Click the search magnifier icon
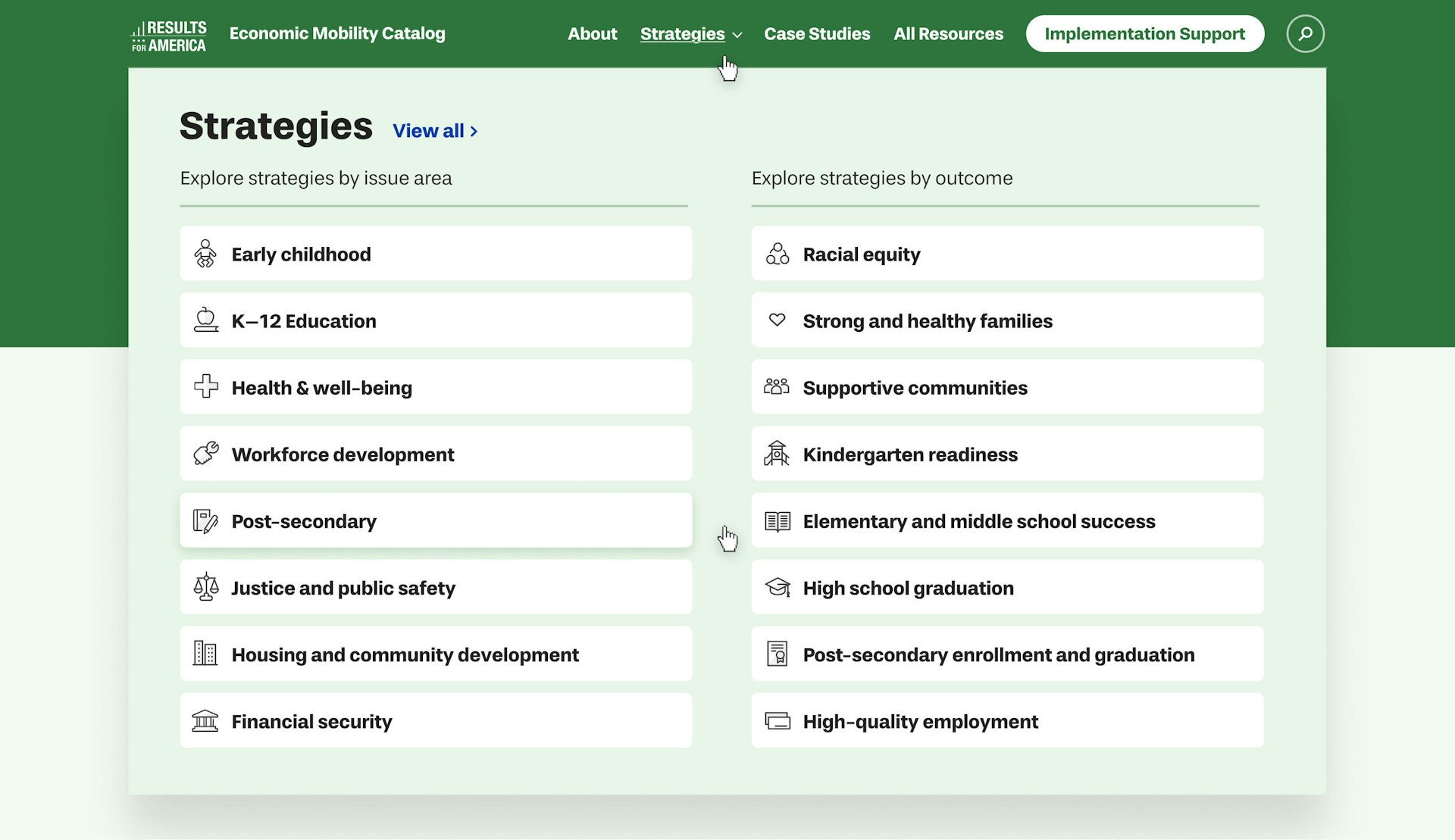The image size is (1455, 840). click(1305, 34)
